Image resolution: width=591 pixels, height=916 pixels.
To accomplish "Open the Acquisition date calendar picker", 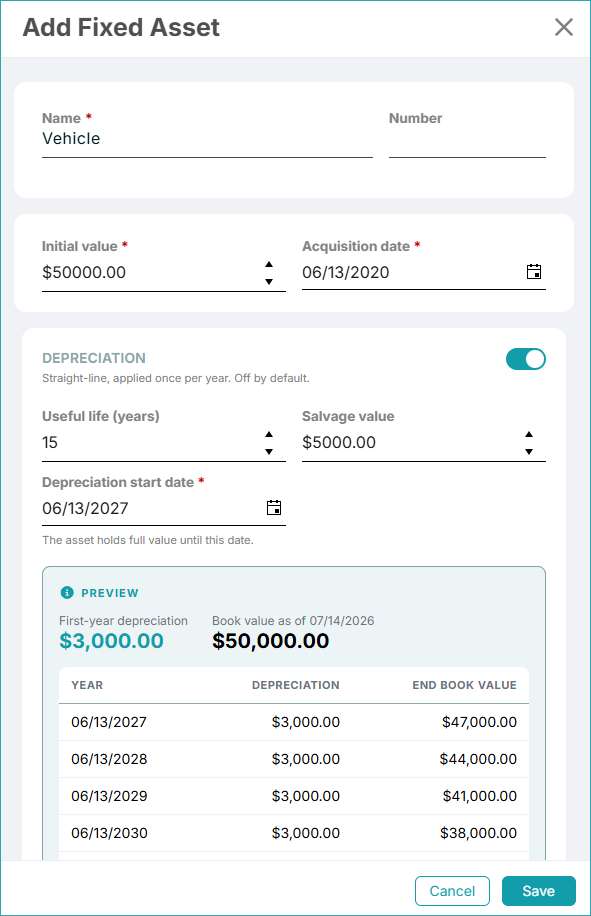I will pos(534,272).
